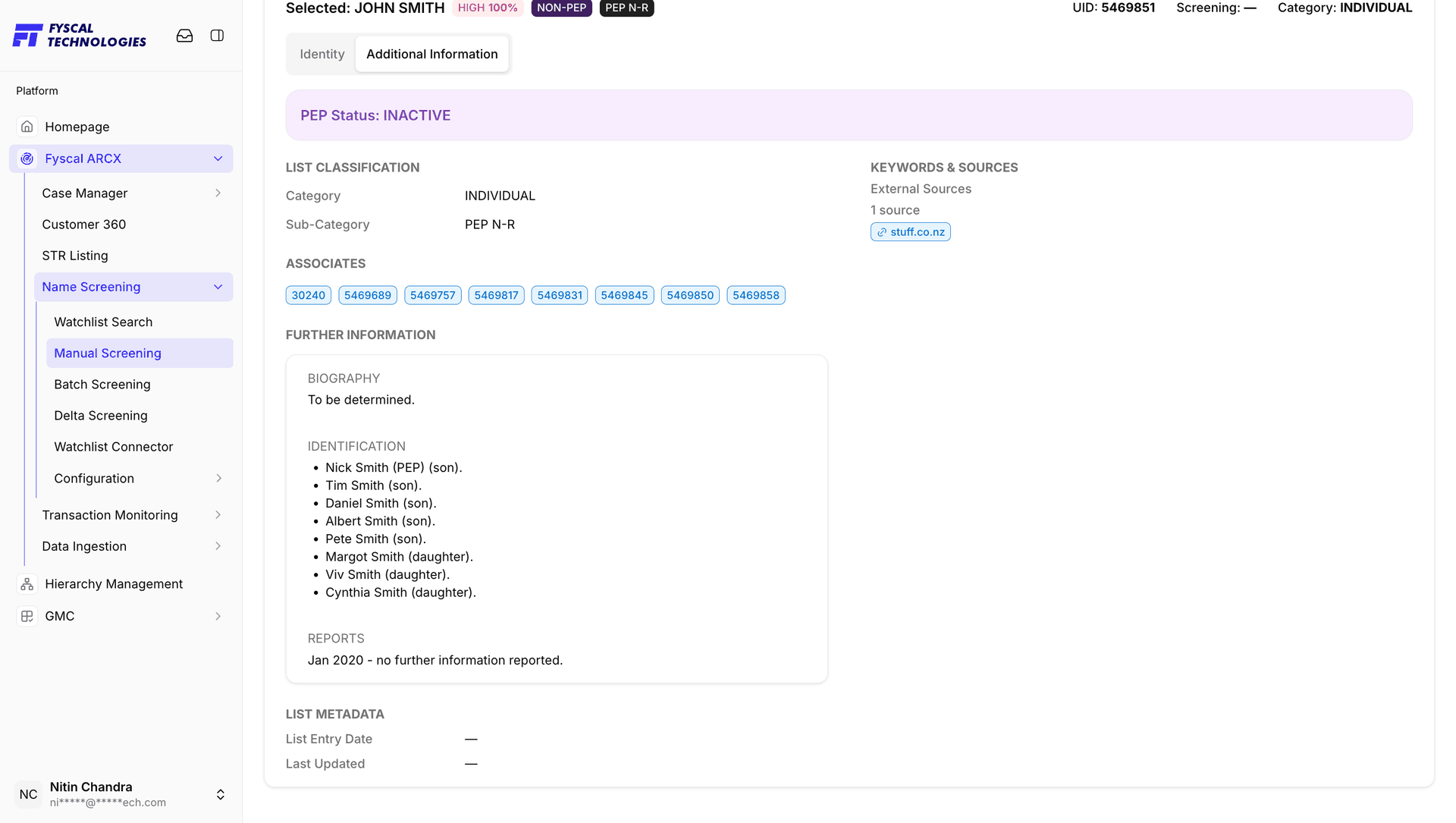Select Manual Screening menu item
Screen dimensions: 1456x823
[140, 353]
